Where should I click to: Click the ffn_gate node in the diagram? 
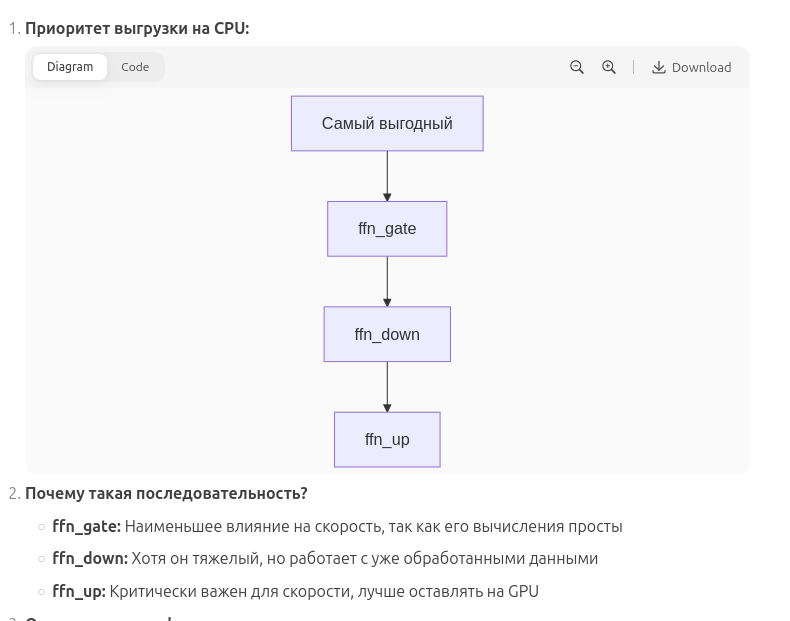(x=387, y=229)
